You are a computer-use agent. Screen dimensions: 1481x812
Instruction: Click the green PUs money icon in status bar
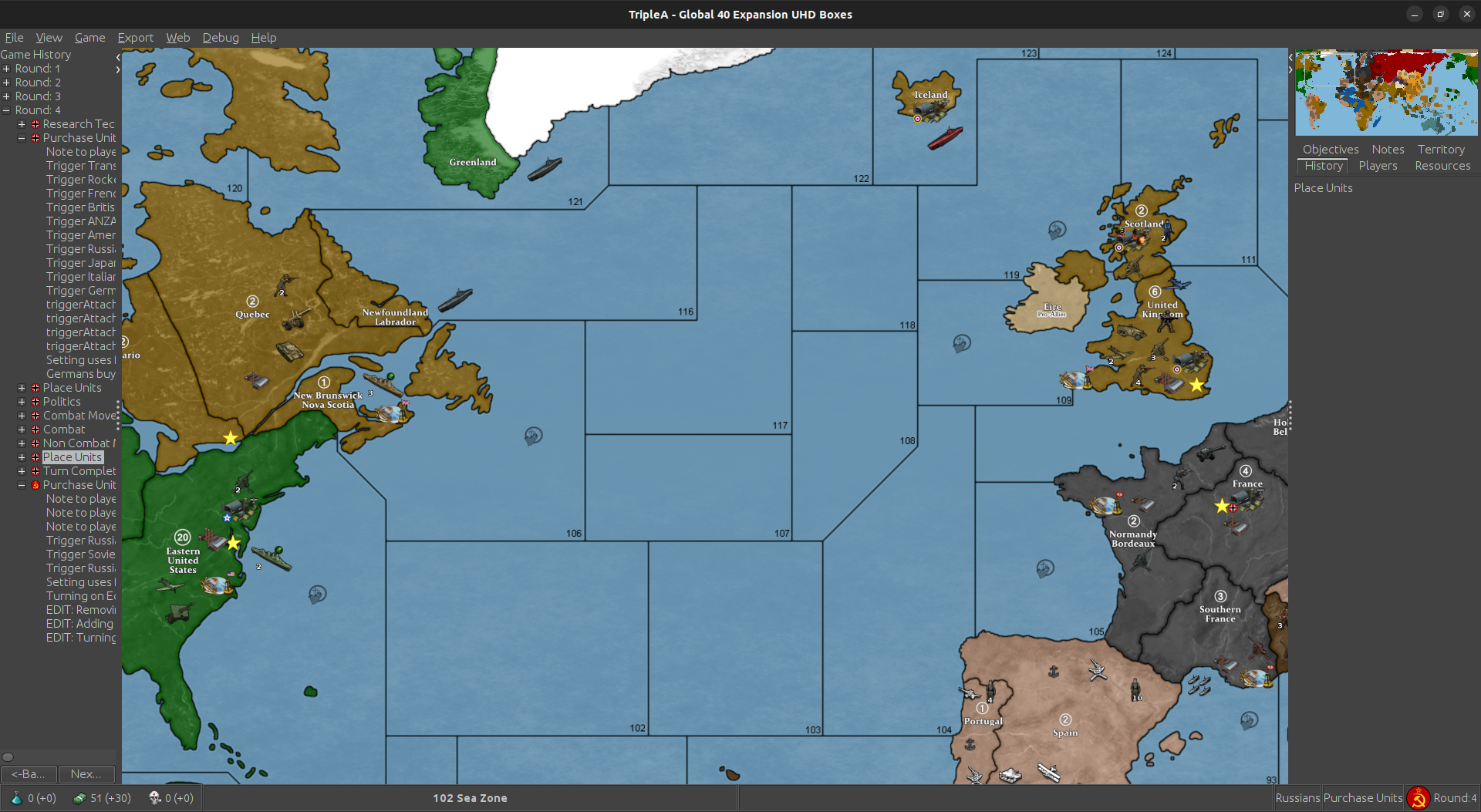79,798
